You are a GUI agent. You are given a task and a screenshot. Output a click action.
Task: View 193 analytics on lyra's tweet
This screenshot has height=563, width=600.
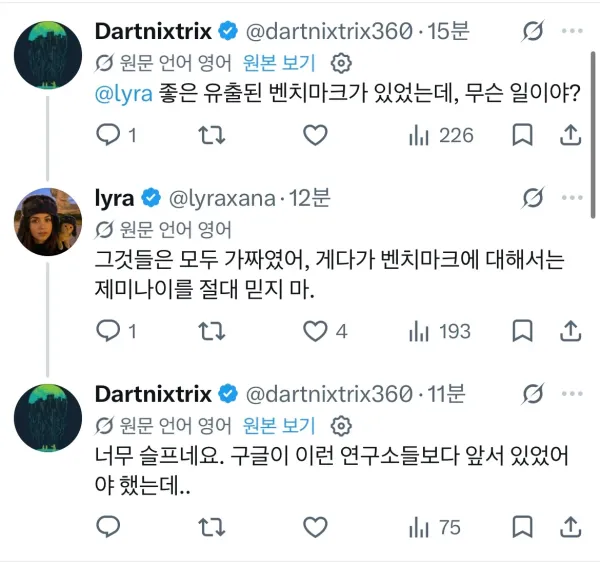point(440,331)
